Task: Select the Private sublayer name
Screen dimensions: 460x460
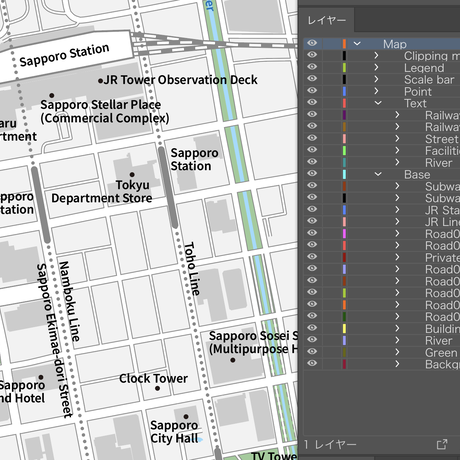Action: (x=442, y=257)
